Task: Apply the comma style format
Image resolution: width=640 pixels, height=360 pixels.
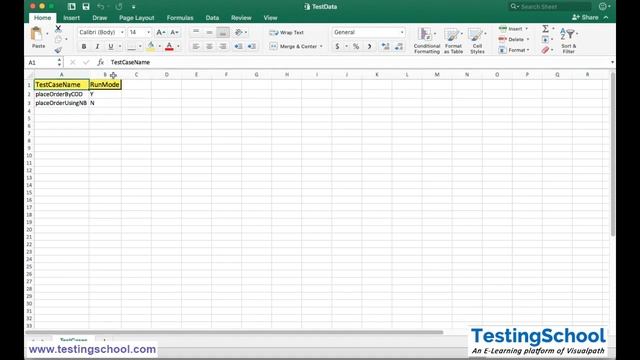Action: (369, 47)
